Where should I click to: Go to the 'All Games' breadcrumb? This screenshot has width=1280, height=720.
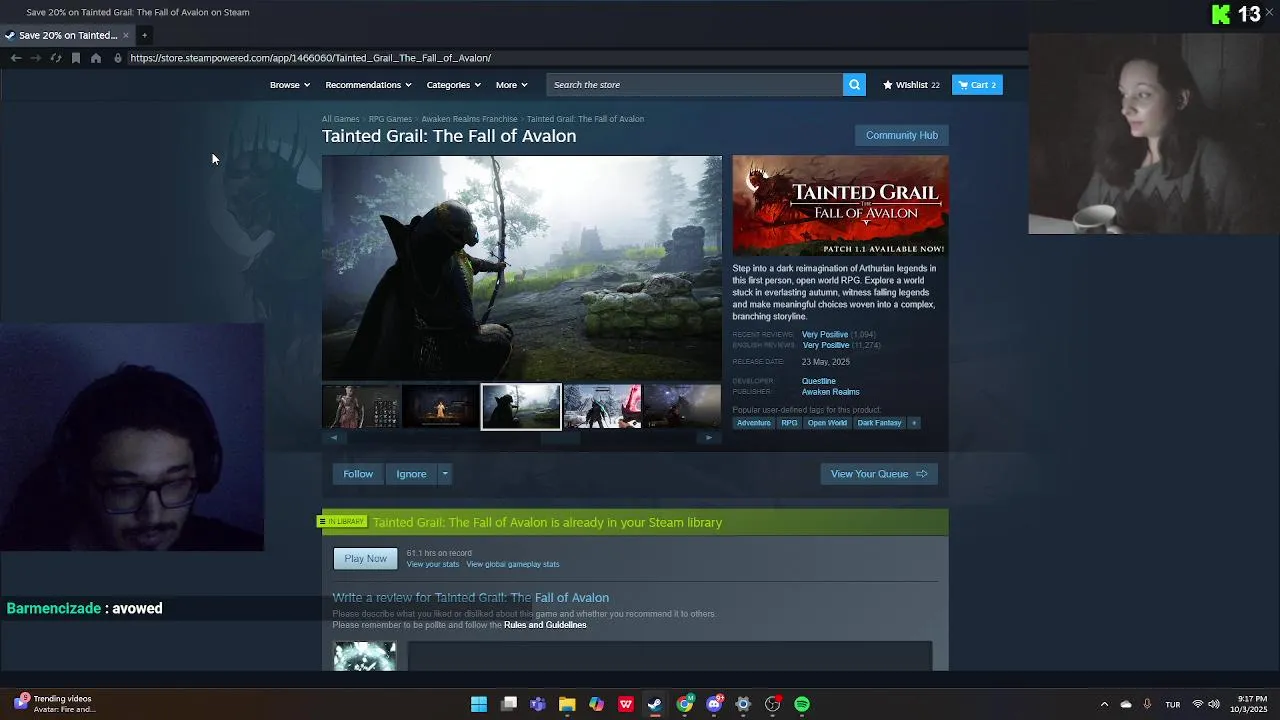[x=340, y=119]
